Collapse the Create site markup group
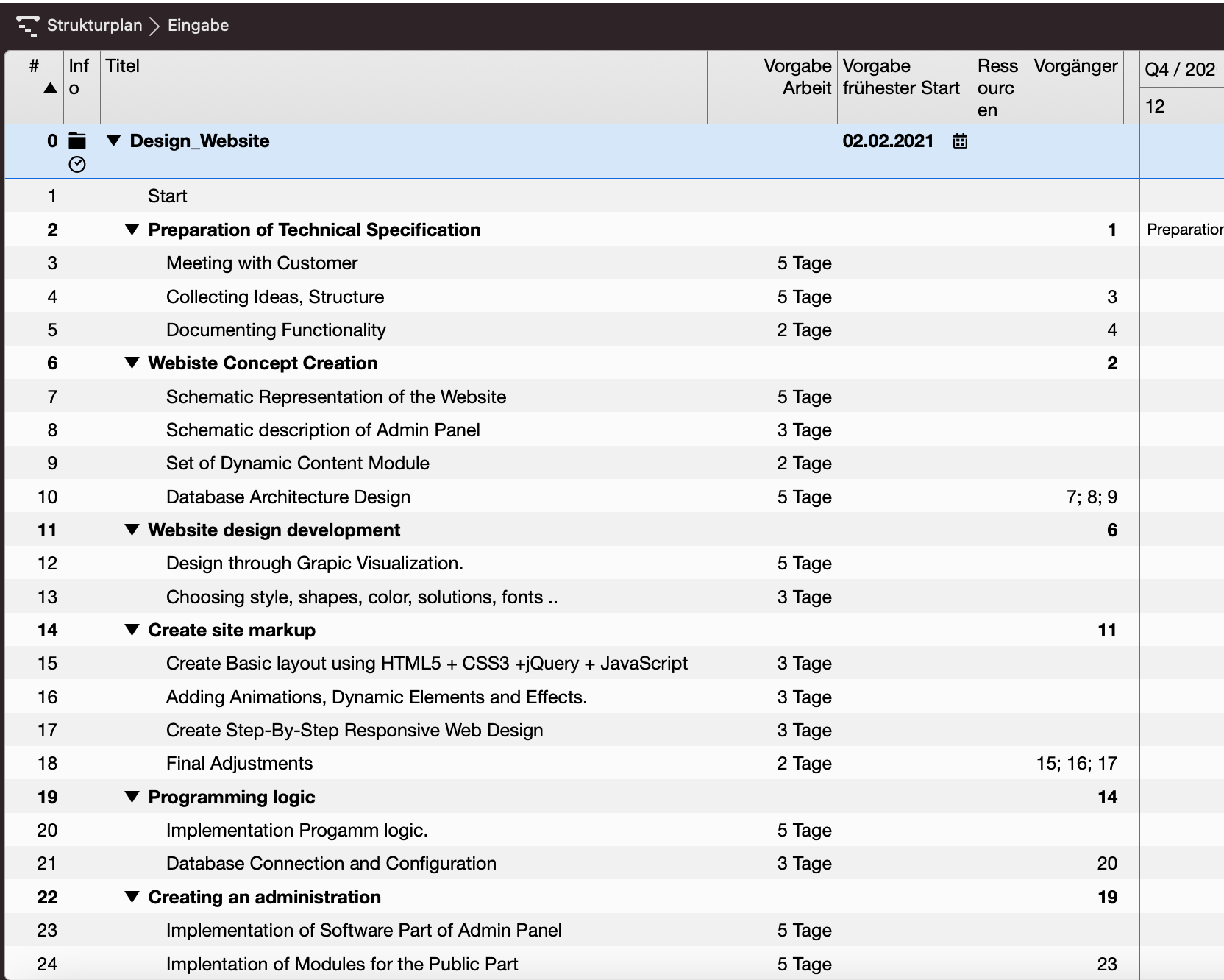The image size is (1224, 980). [132, 630]
